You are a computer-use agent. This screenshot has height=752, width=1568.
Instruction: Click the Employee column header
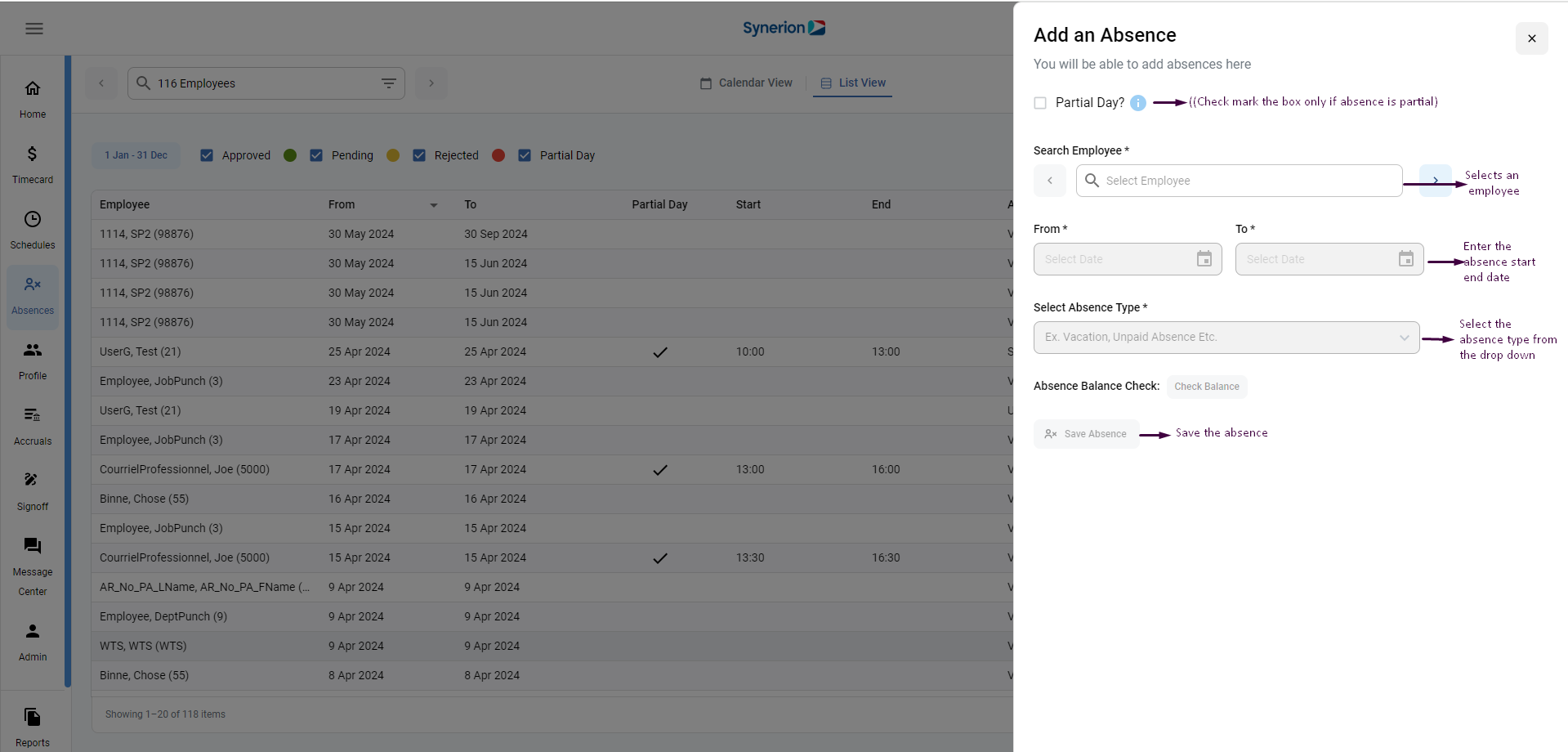[125, 204]
